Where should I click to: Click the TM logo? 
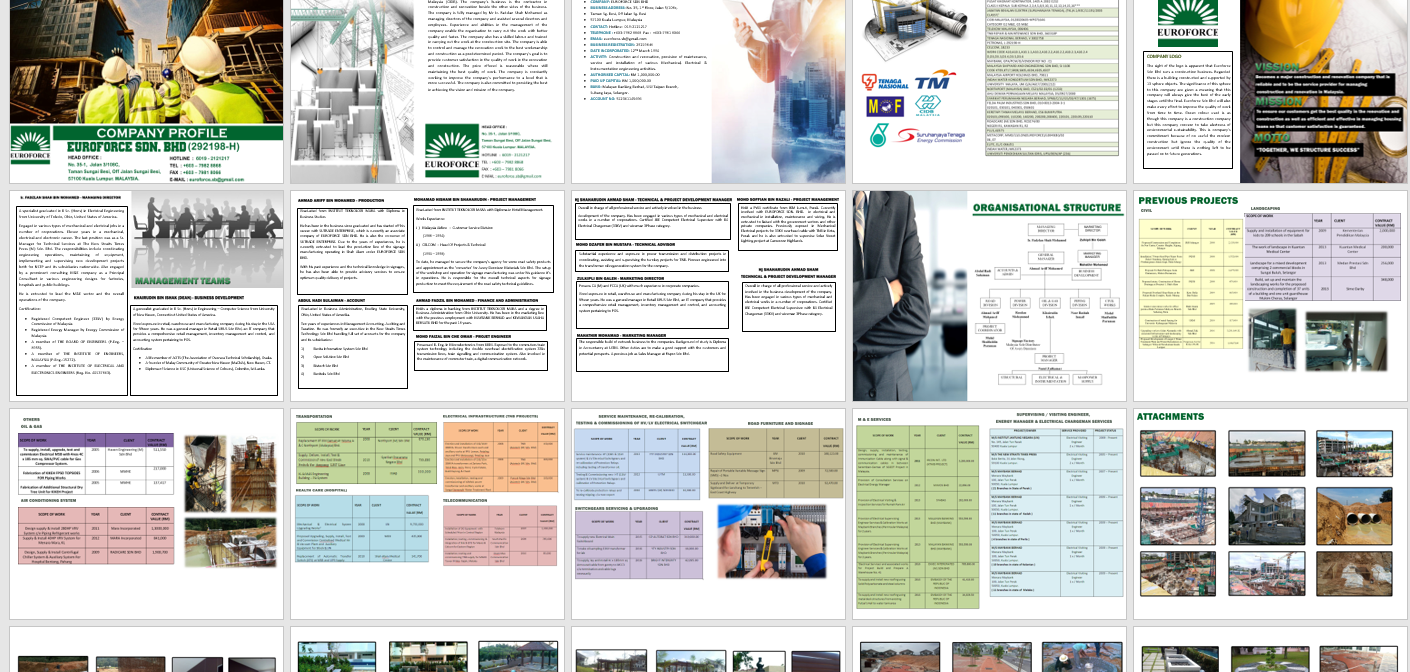click(937, 80)
